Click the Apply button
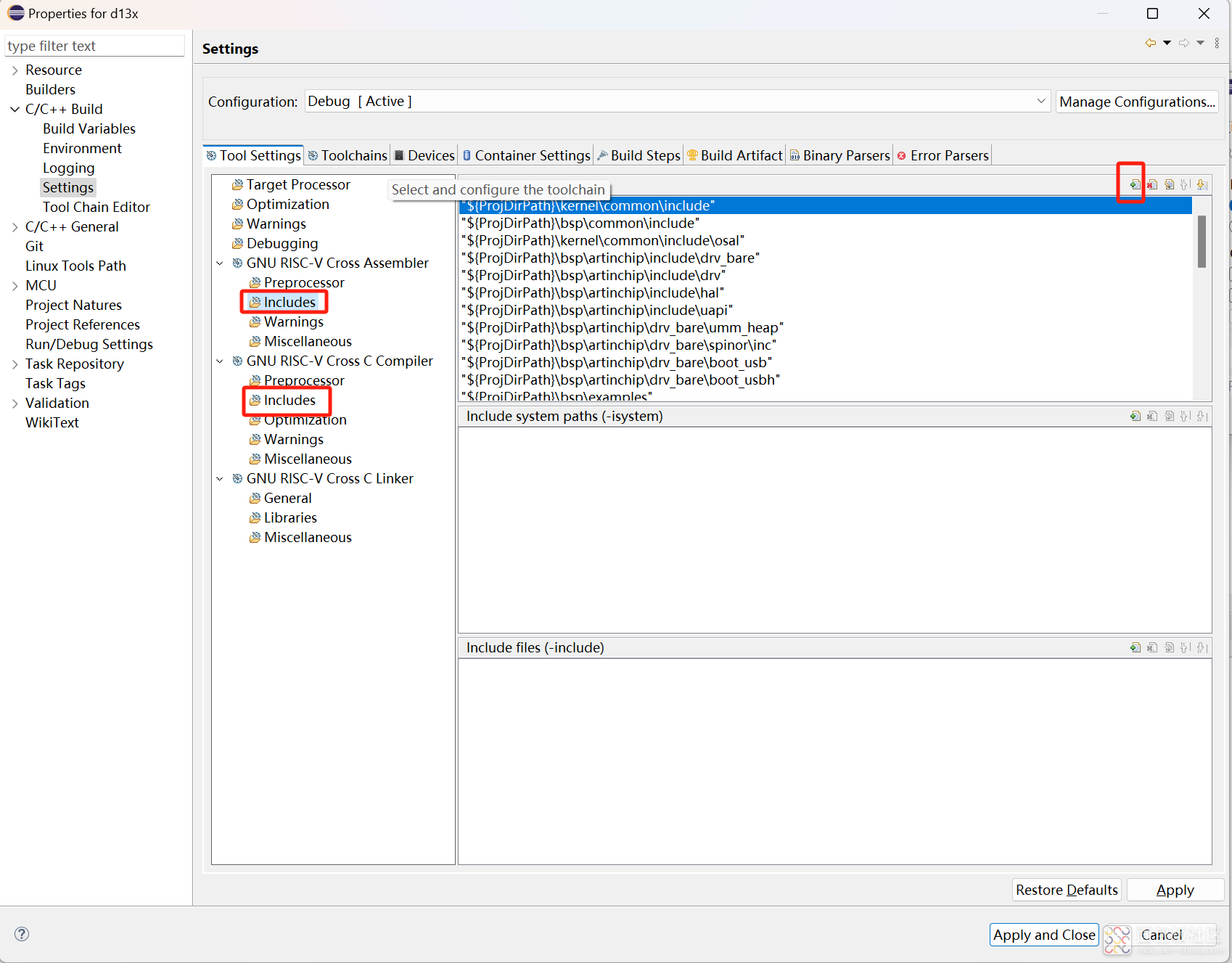This screenshot has height=963, width=1232. tap(1175, 890)
